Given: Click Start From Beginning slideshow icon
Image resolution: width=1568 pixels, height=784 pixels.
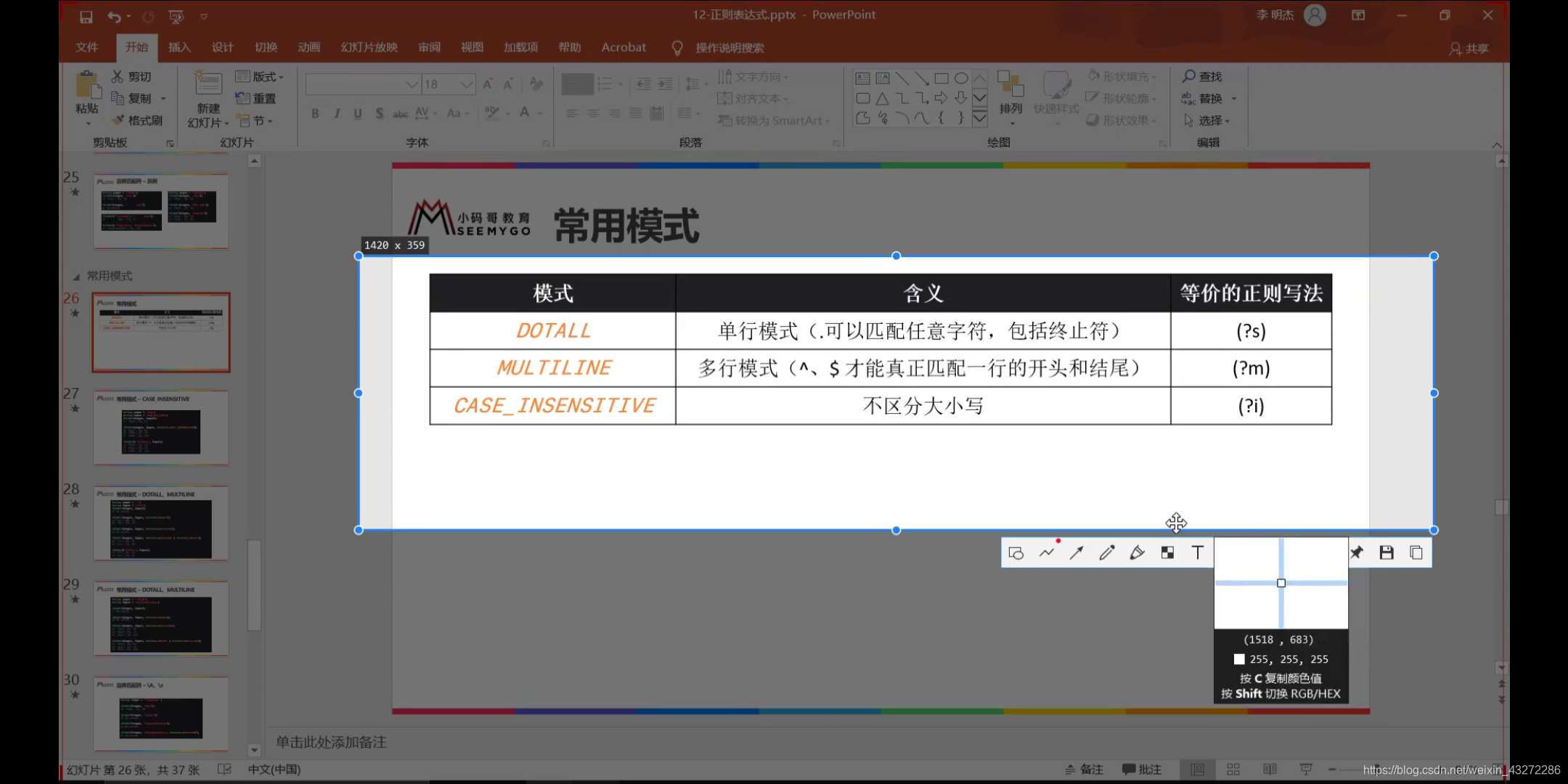Looking at the screenshot, I should click(176, 16).
